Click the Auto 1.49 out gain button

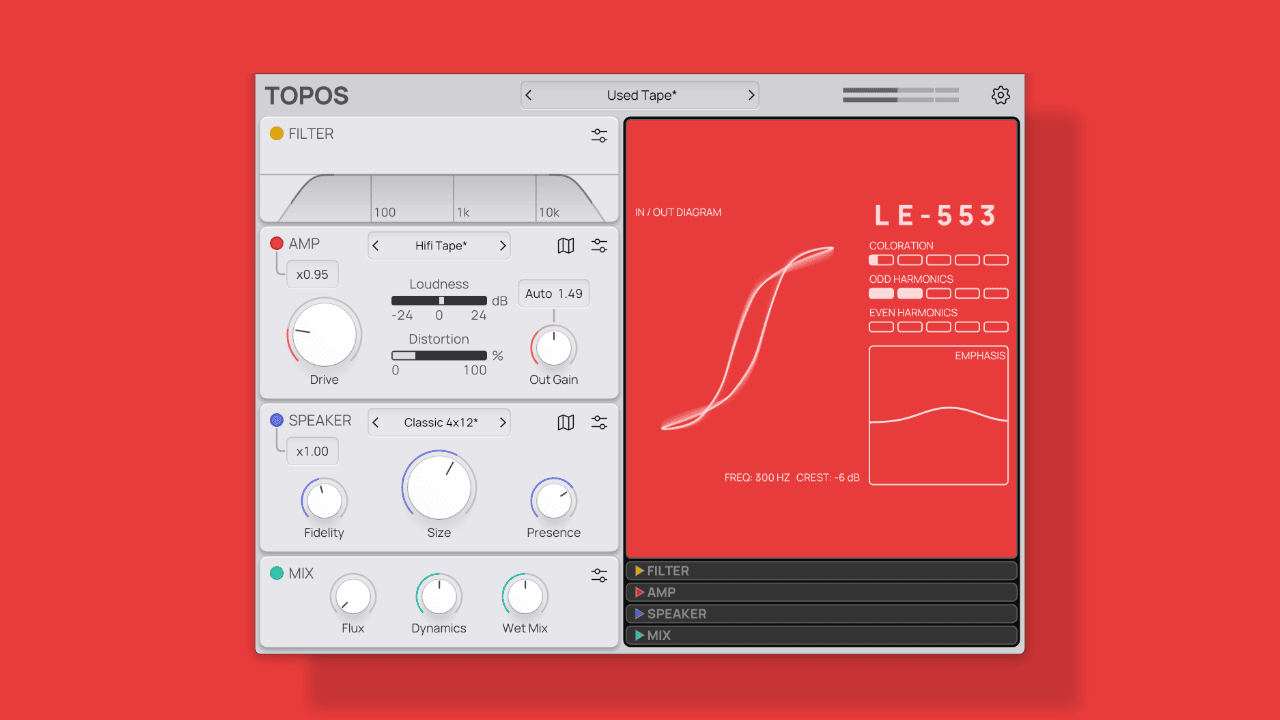(554, 294)
